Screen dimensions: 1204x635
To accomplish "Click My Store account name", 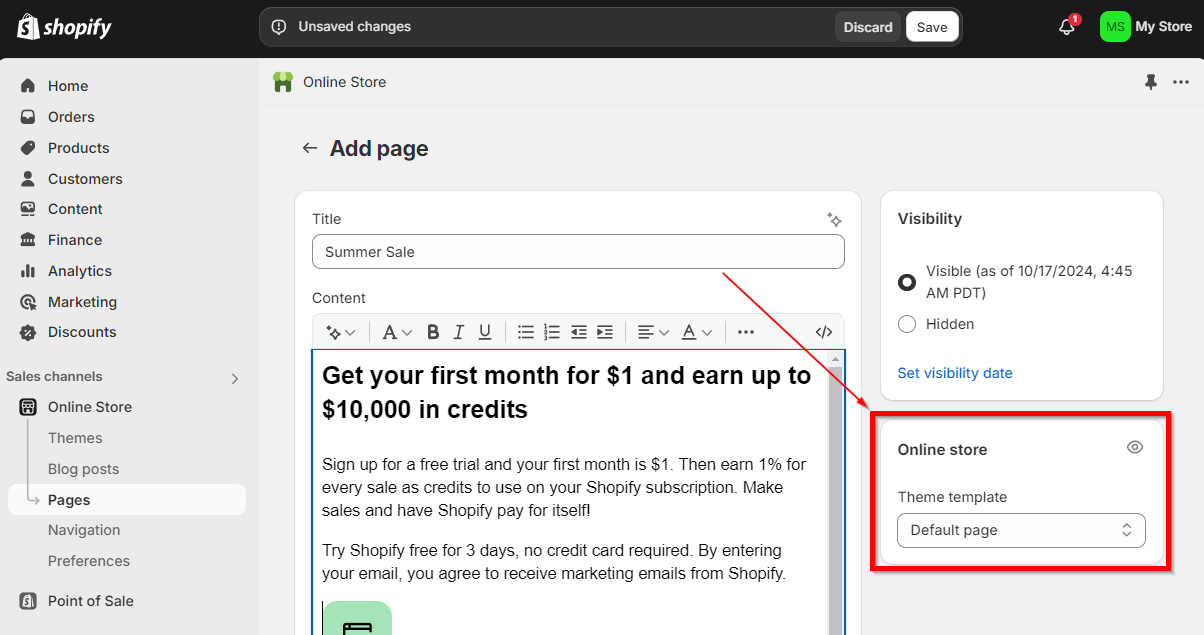I will click(x=1164, y=27).
